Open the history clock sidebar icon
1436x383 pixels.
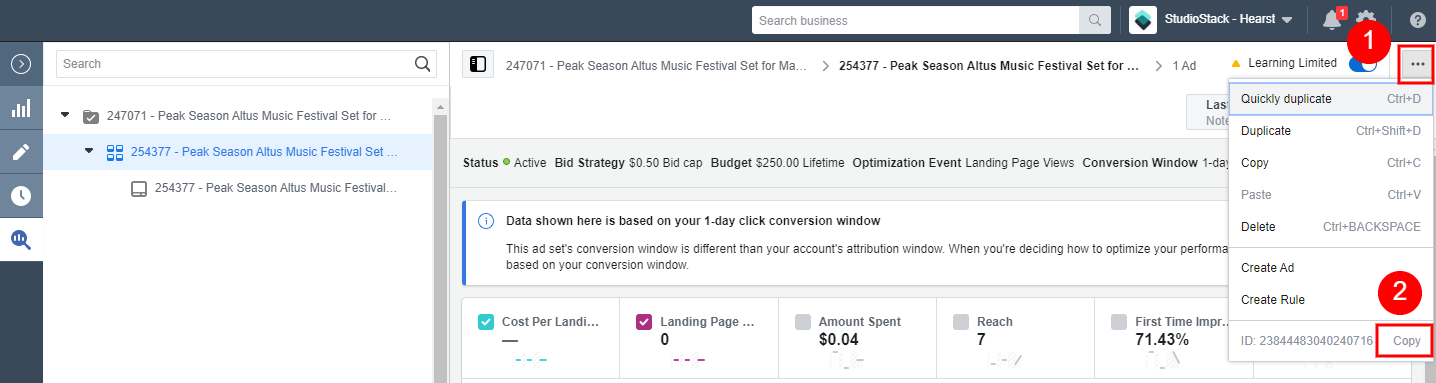[x=21, y=196]
